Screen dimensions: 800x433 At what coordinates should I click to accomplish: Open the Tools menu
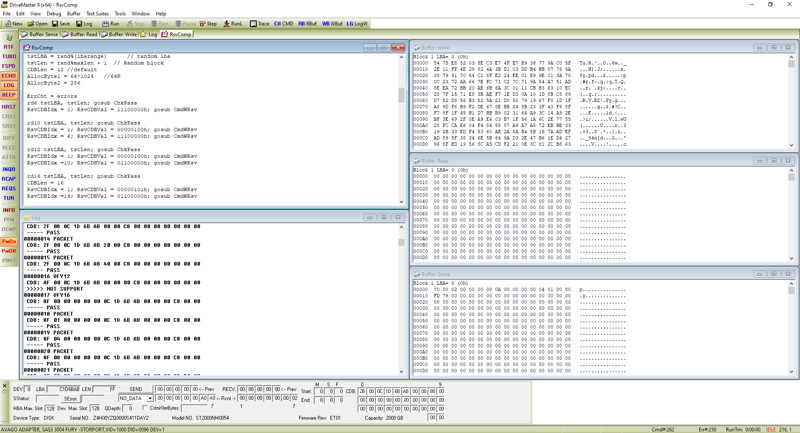pos(120,14)
